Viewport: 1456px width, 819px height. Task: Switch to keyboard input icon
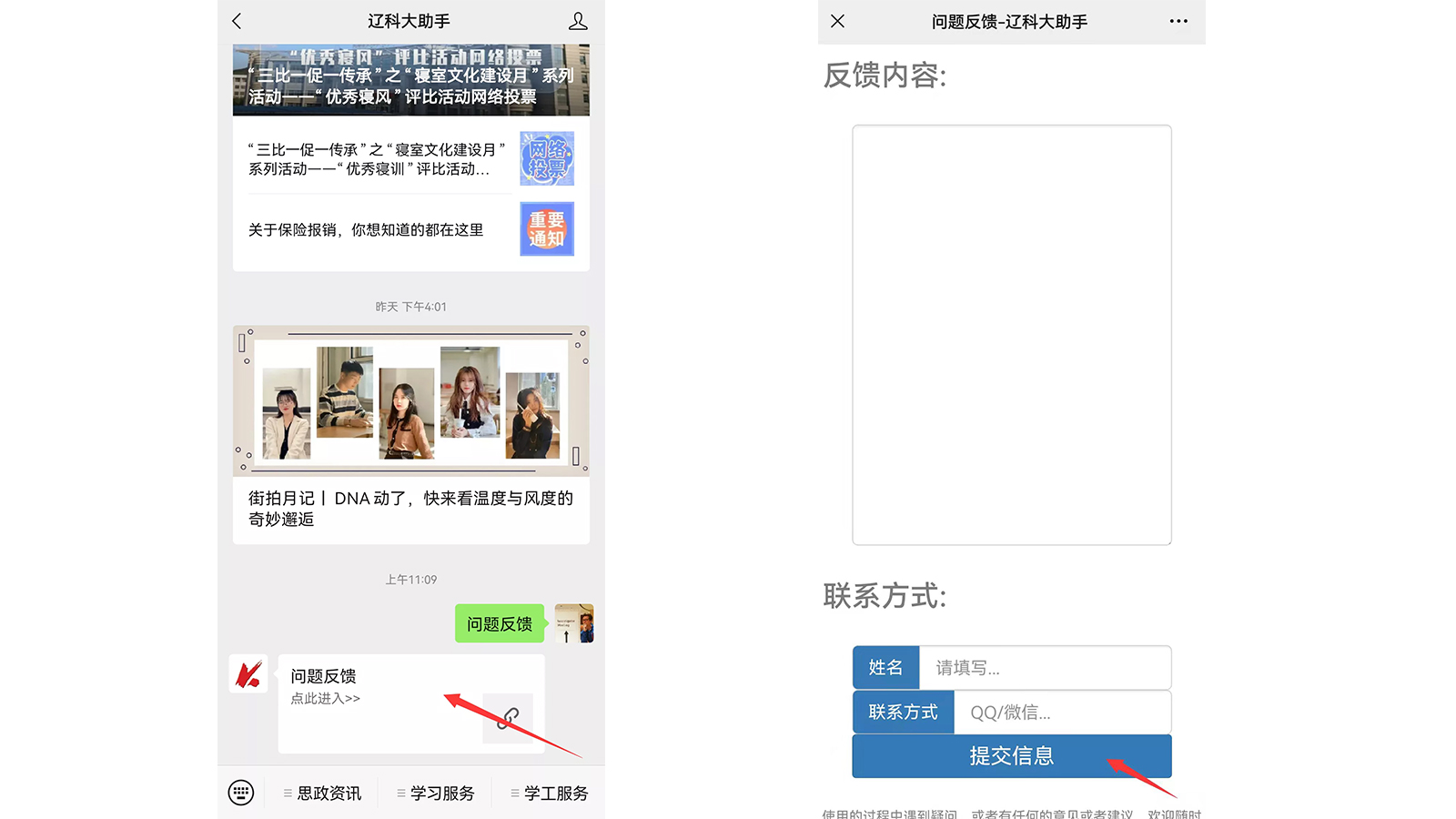241,793
